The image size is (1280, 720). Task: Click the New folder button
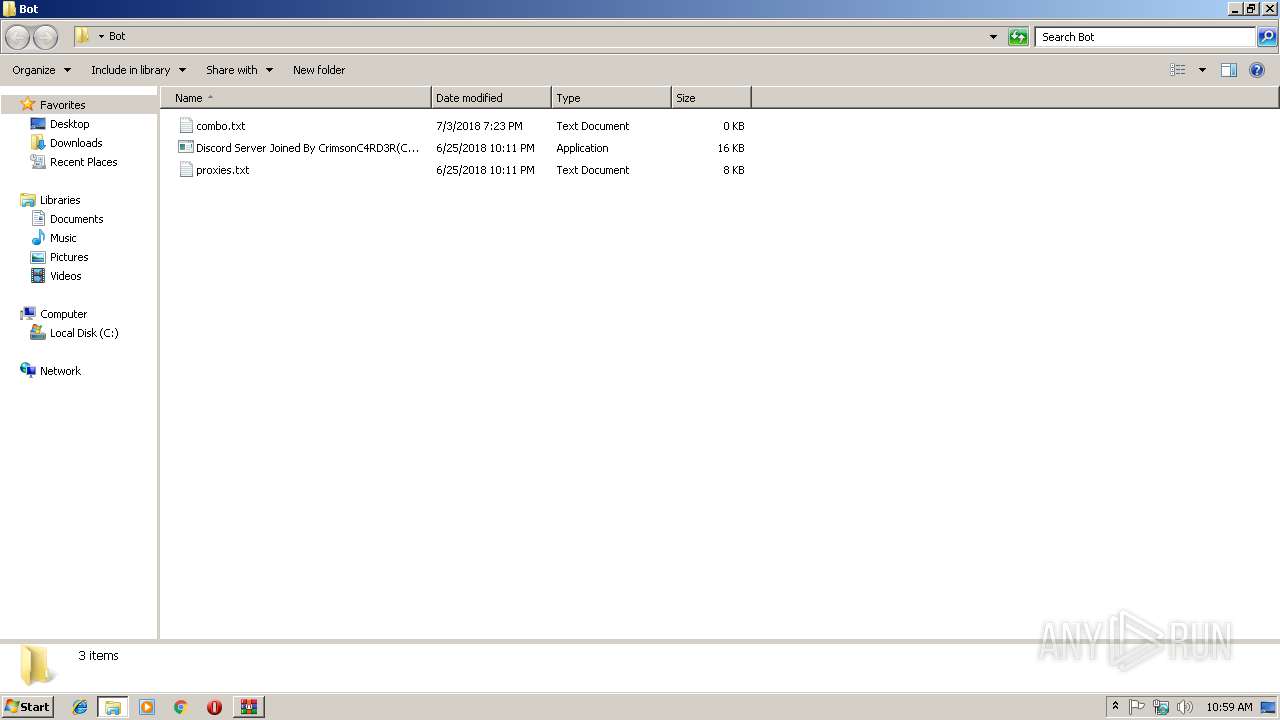(x=319, y=70)
